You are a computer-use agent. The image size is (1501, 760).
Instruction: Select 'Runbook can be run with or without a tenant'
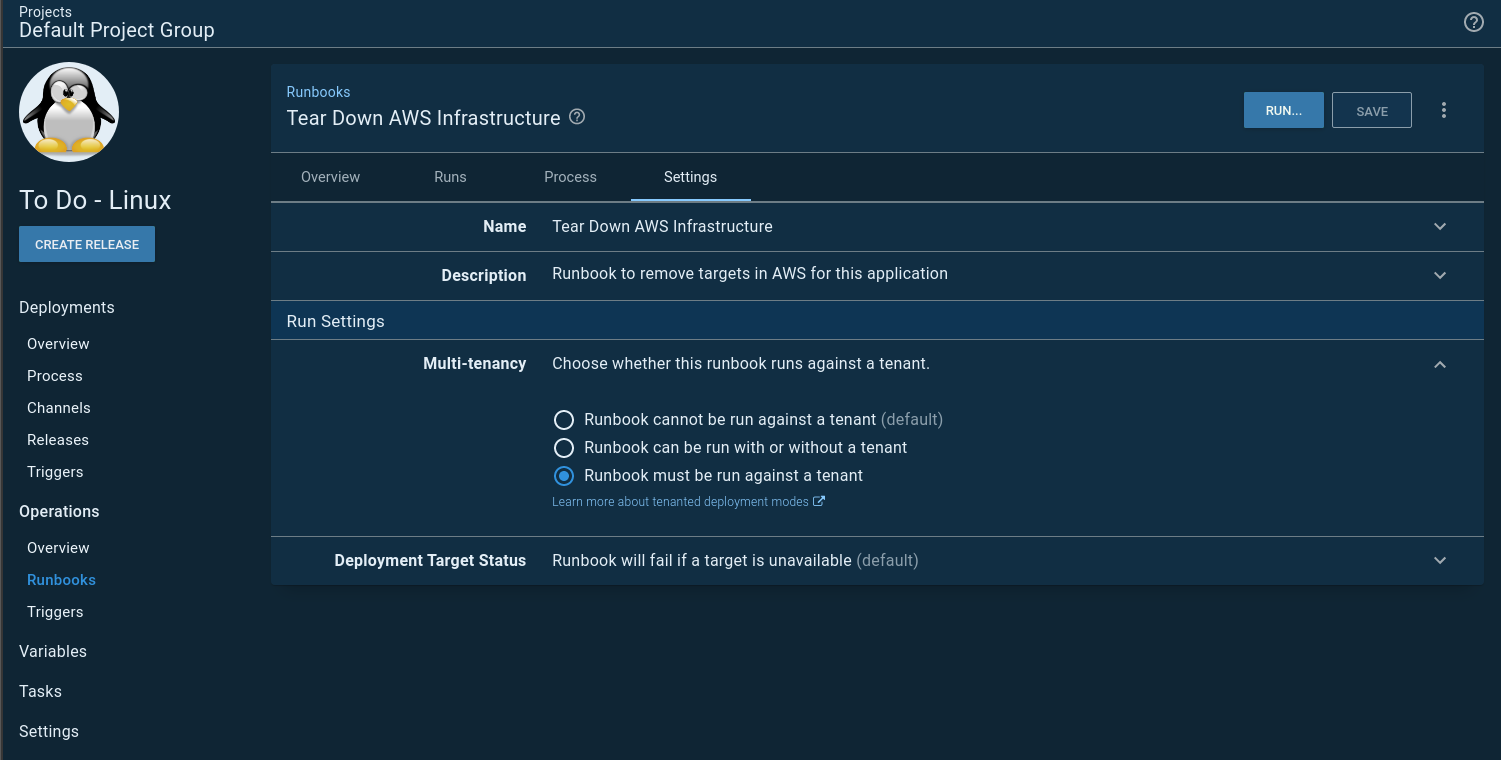(x=564, y=448)
